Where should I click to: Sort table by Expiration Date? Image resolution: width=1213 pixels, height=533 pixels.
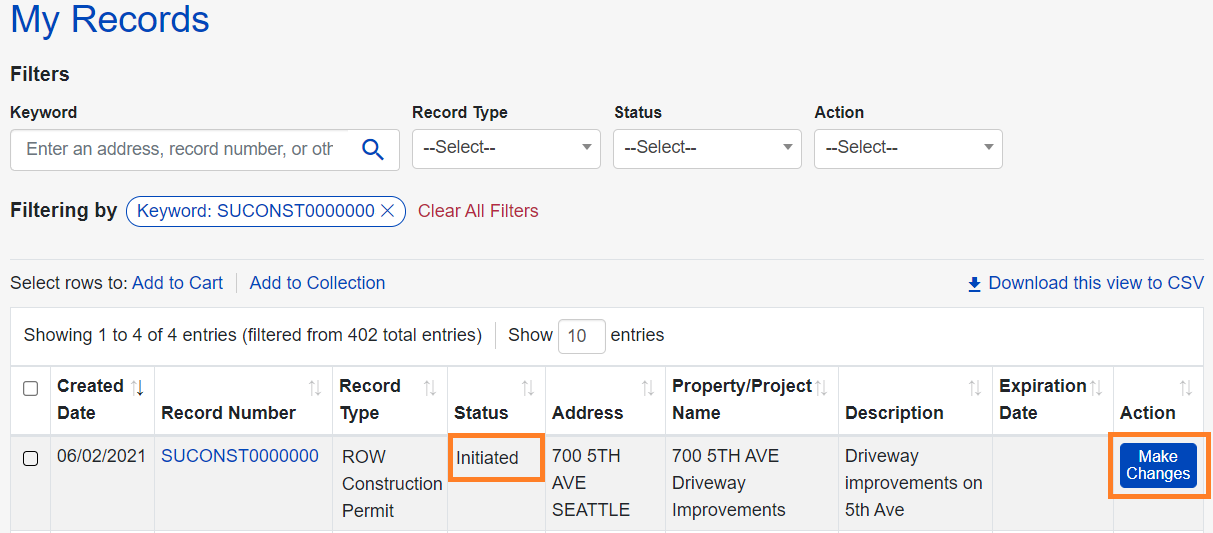1096,387
